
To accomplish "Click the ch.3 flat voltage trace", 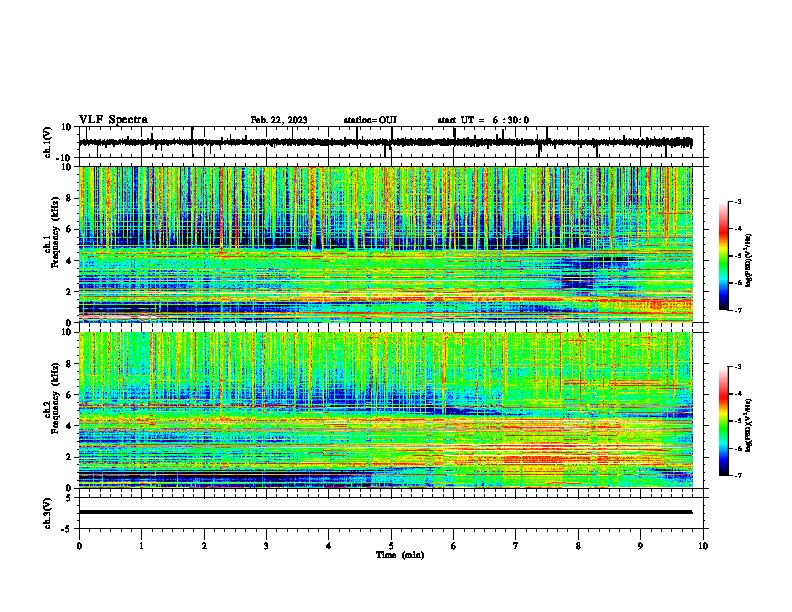I will click(x=385, y=512).
